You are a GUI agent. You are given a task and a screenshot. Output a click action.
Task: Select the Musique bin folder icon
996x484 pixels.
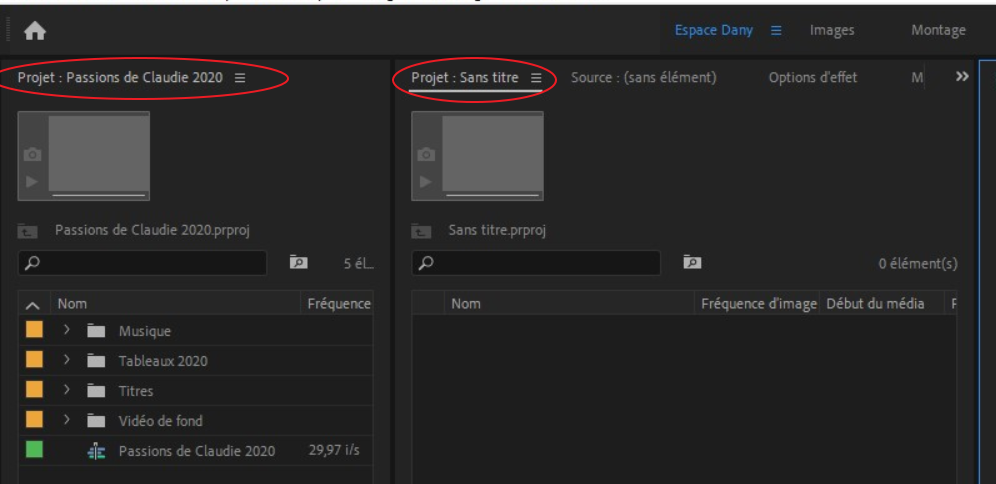click(96, 331)
